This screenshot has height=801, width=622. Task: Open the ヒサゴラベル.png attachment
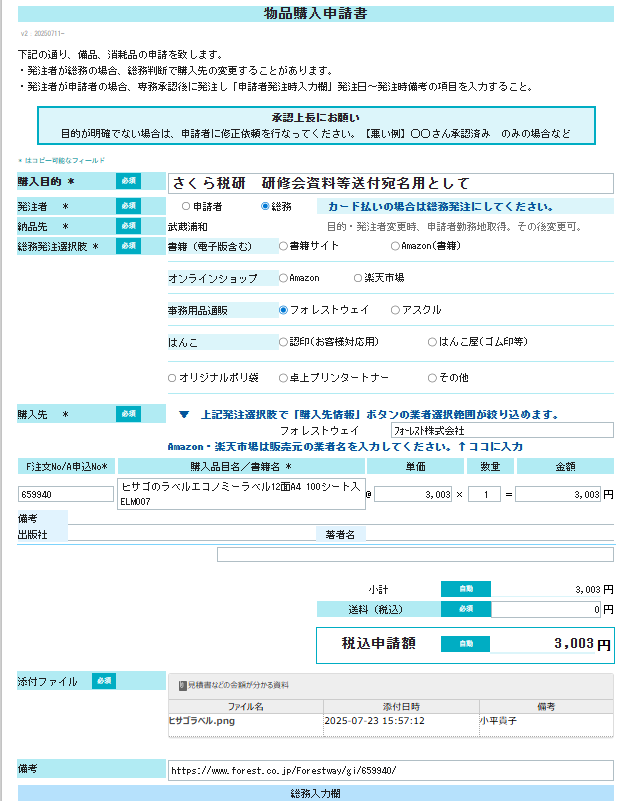point(202,720)
